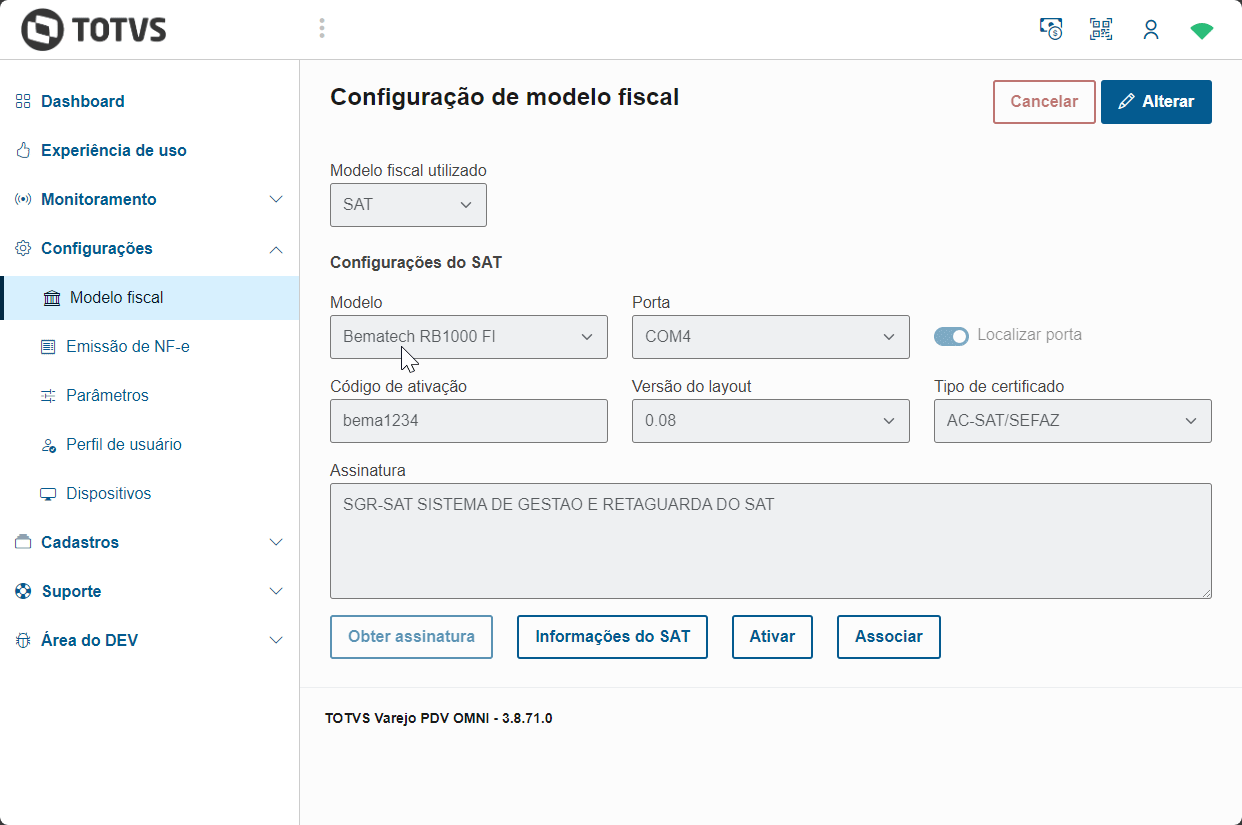Click the green Wi-Fi connection status icon
This screenshot has width=1242, height=825.
pos(1201,30)
